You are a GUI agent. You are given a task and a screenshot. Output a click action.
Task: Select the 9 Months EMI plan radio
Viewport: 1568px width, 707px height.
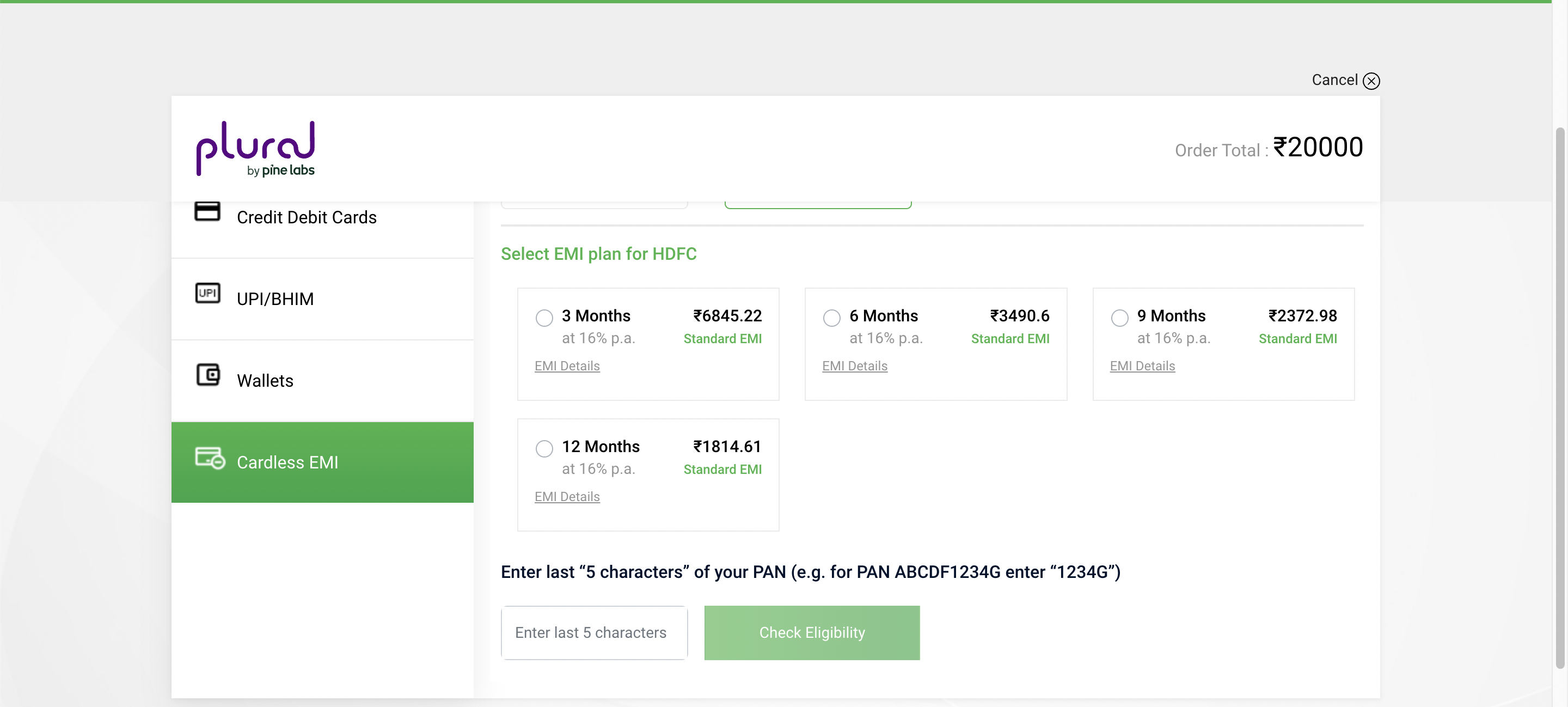(1119, 318)
